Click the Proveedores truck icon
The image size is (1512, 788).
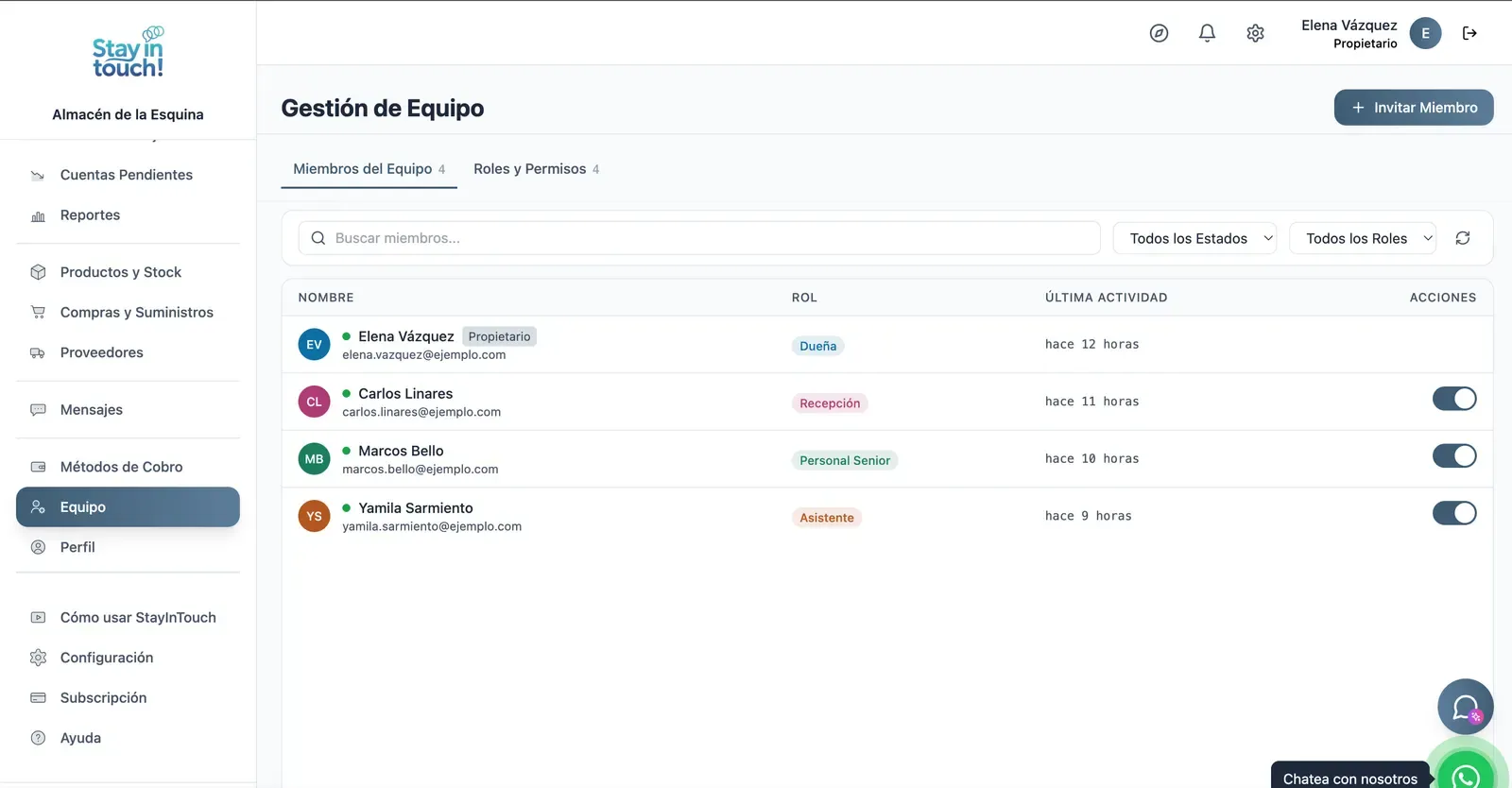coord(38,352)
